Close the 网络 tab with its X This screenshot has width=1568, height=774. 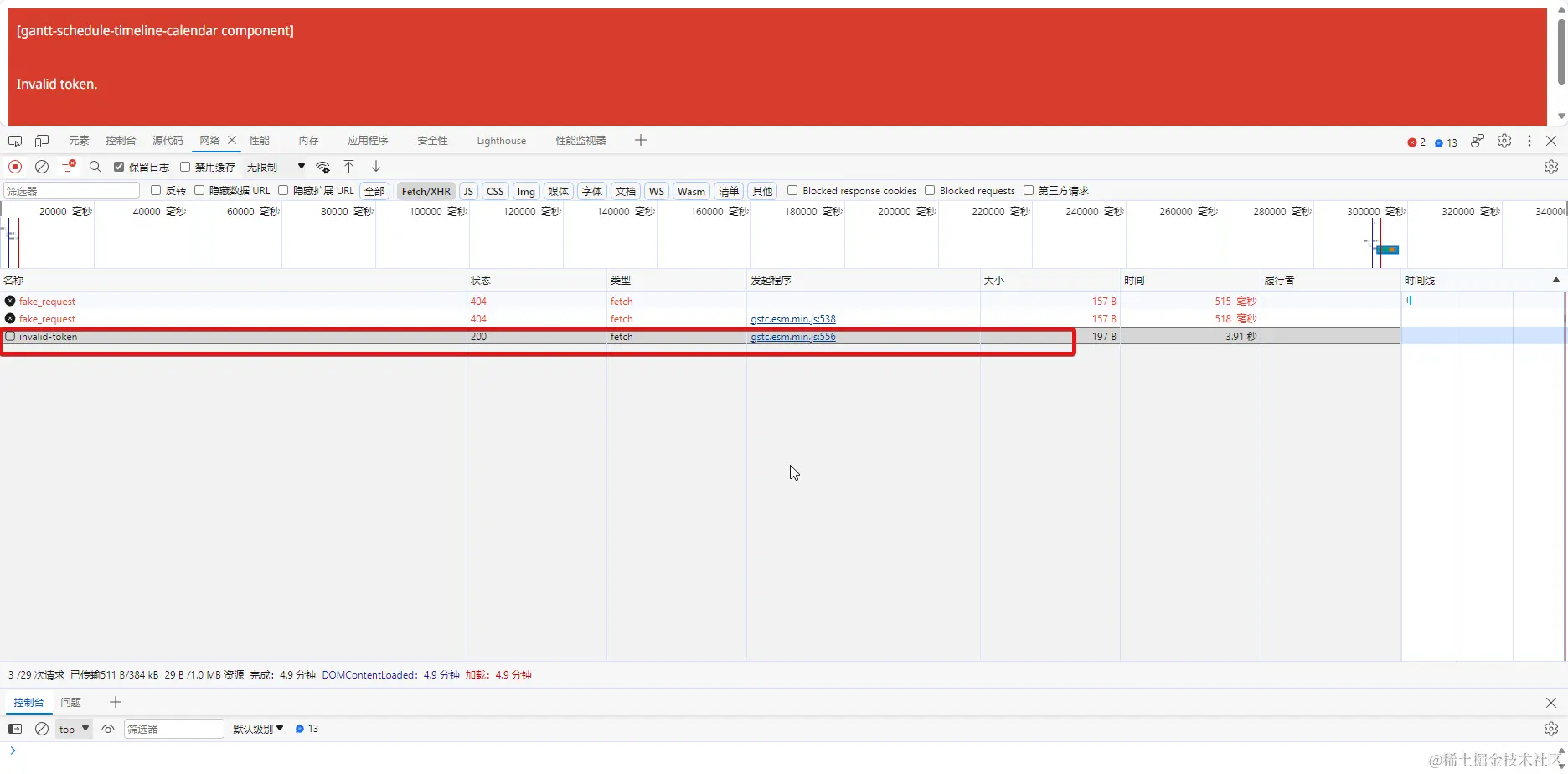pyautogui.click(x=232, y=140)
